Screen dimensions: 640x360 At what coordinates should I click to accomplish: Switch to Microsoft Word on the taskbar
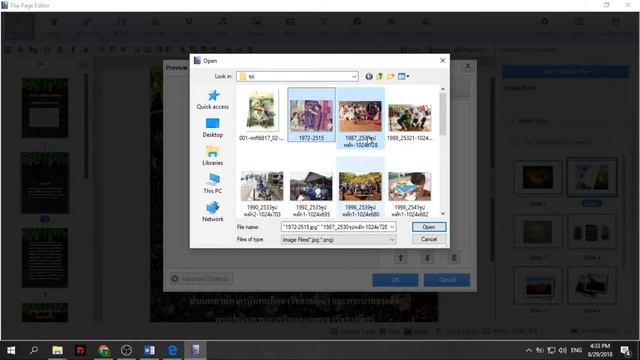tap(149, 350)
